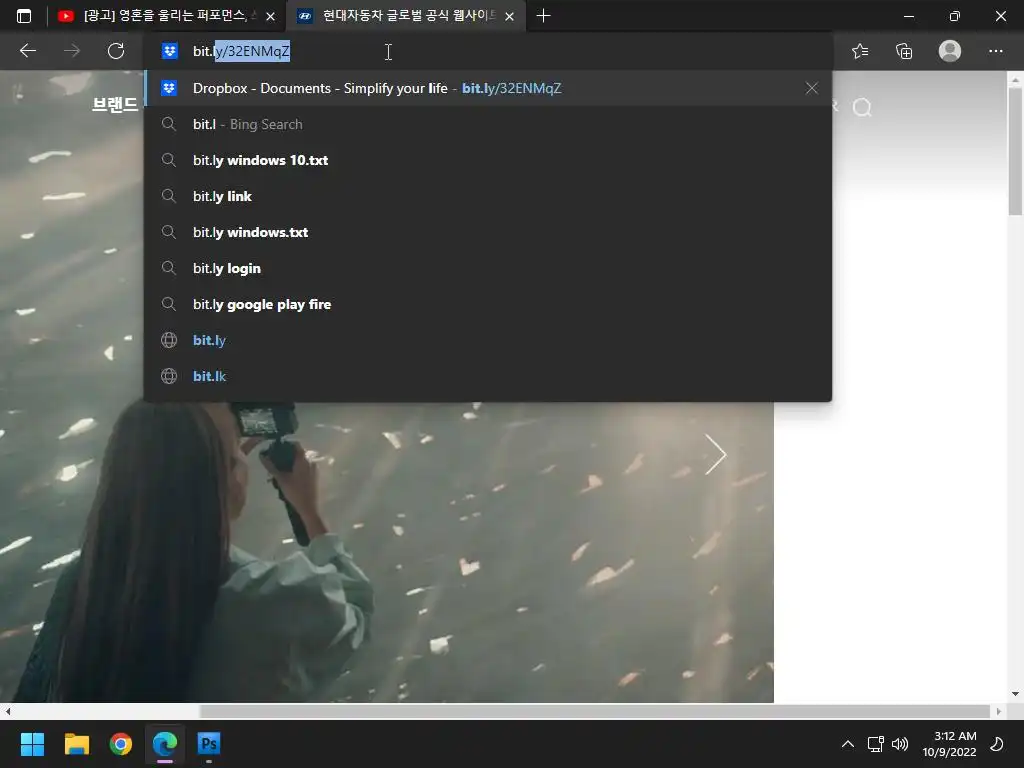The image size is (1024, 768).
Task: Choose suggestion bit.ly windows.txt
Action: [488, 232]
